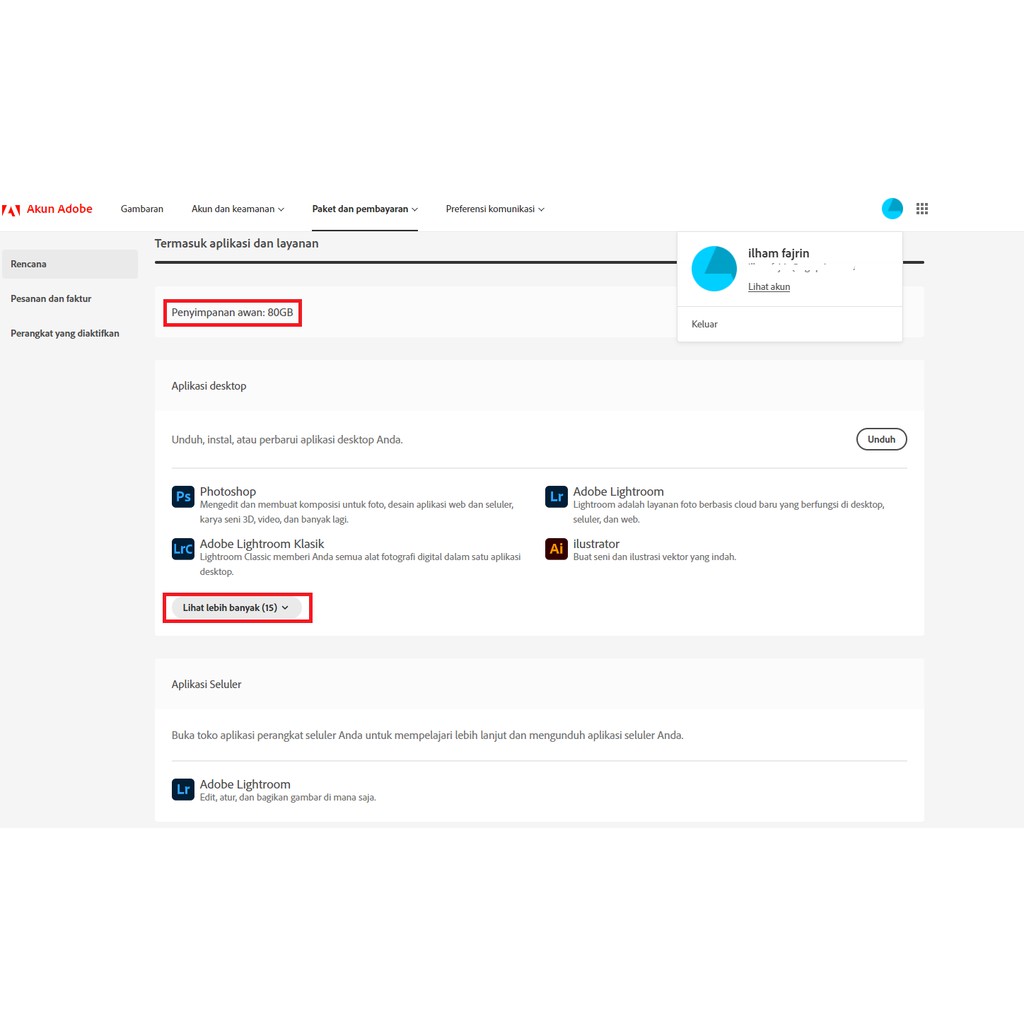The width and height of the screenshot is (1024, 1024).
Task: Expand Lihat lebih banyak (15)
Action: click(x=236, y=607)
